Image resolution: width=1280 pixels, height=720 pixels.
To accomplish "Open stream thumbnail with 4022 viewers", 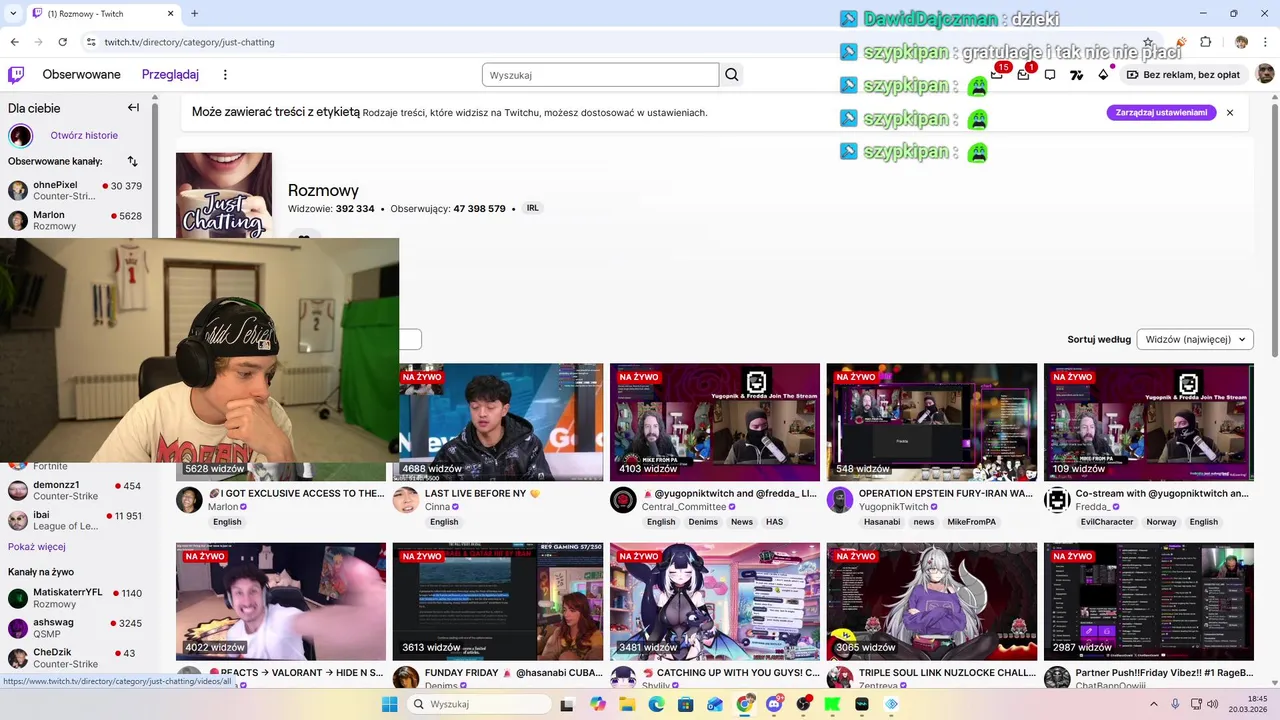I will (281, 602).
